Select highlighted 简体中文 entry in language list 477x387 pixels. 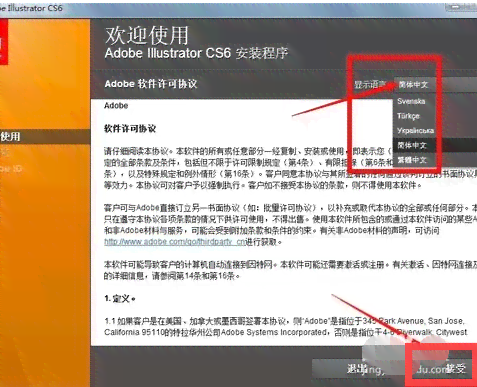pos(412,145)
